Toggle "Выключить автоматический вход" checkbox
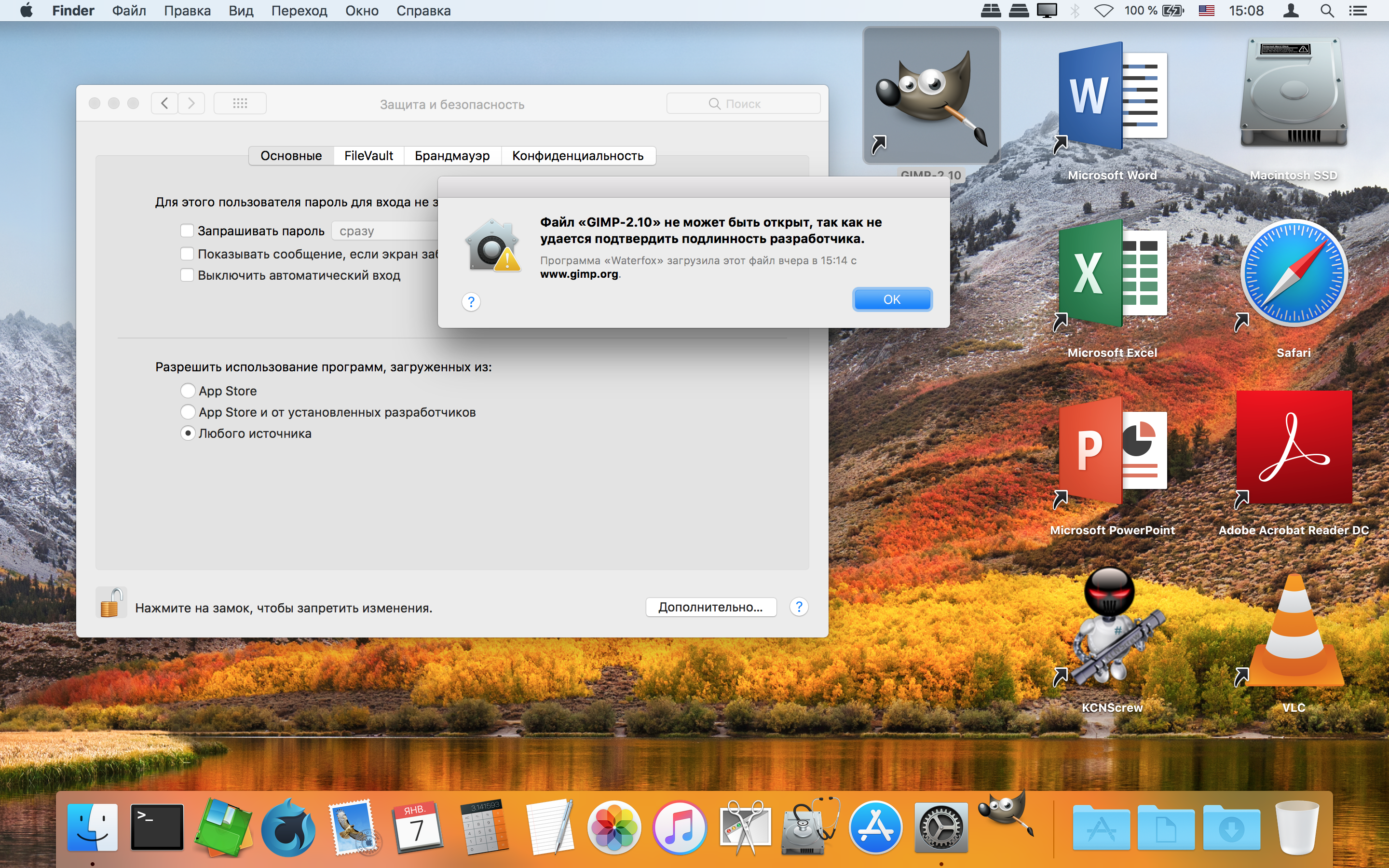This screenshot has height=868, width=1389. (x=187, y=275)
